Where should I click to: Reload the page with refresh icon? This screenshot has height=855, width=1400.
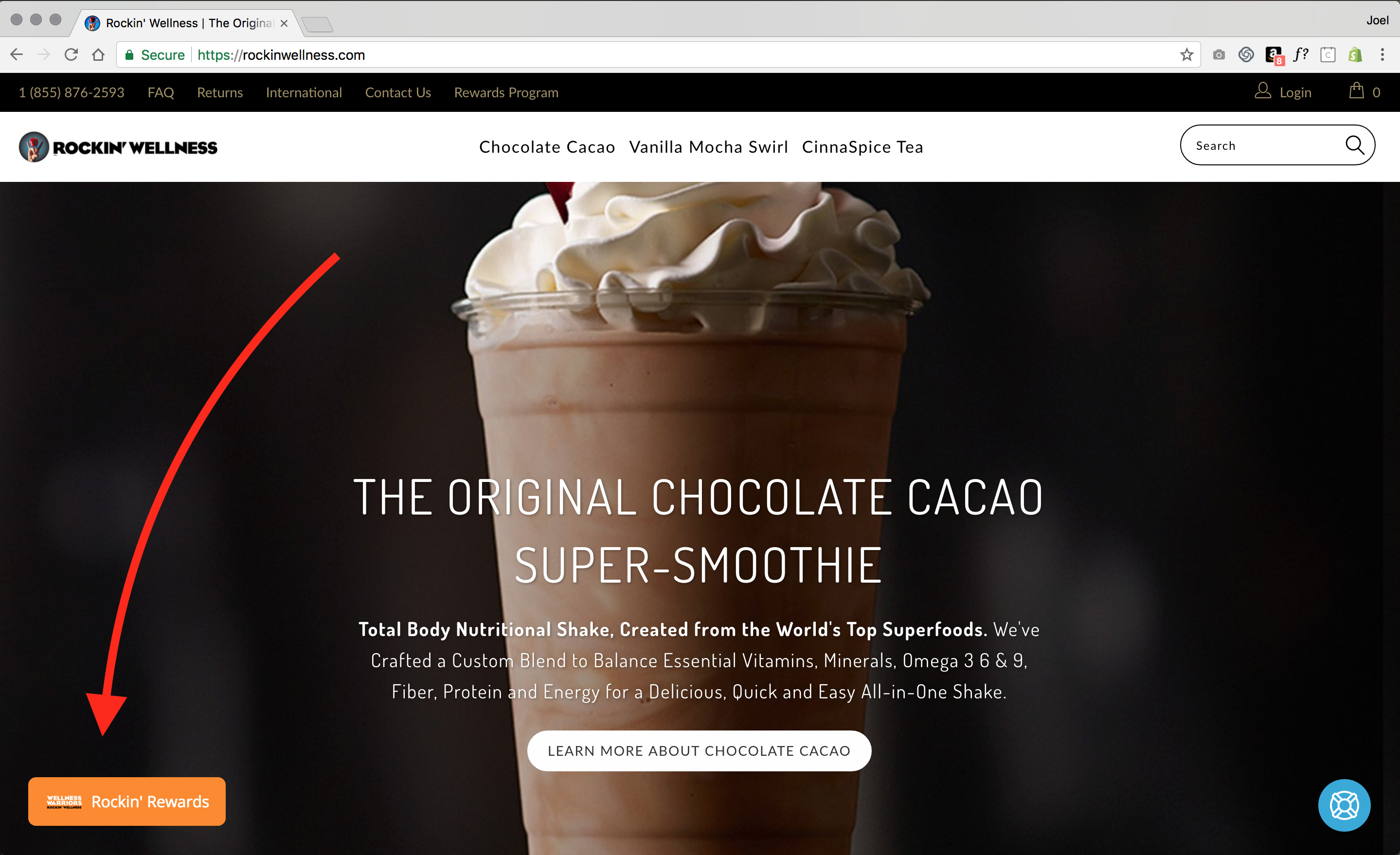pyautogui.click(x=71, y=54)
